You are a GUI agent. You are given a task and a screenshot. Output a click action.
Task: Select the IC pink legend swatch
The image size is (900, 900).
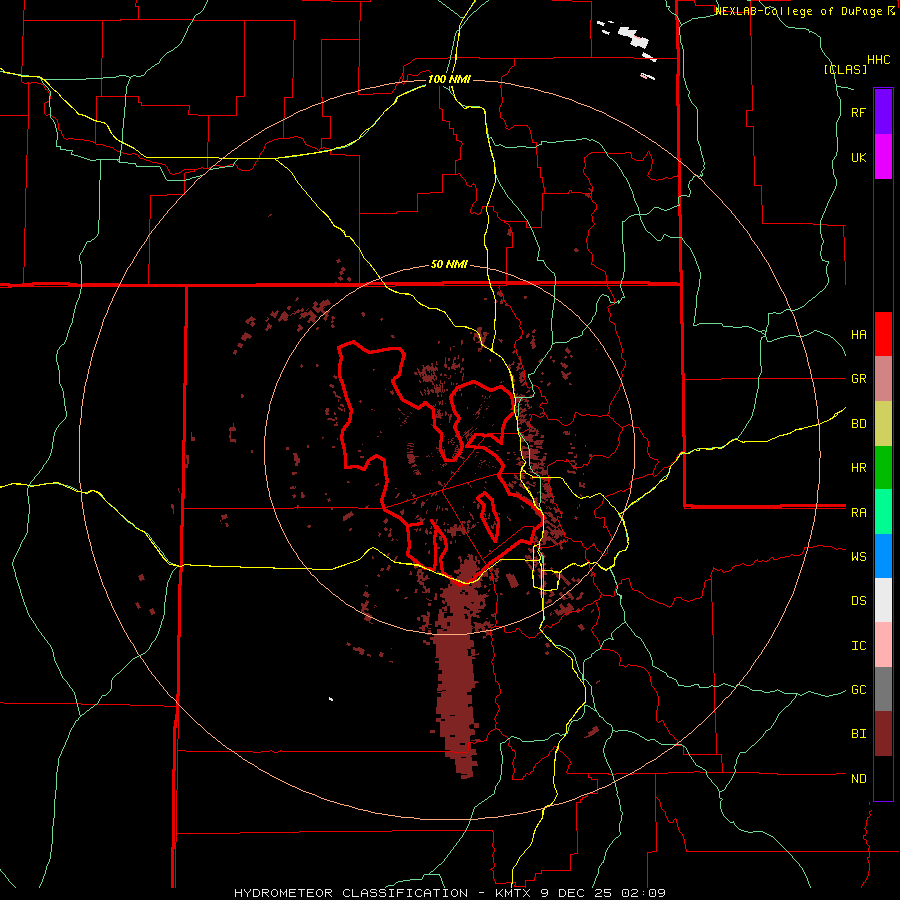click(883, 645)
